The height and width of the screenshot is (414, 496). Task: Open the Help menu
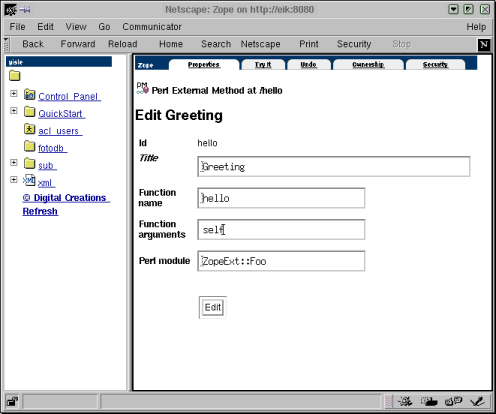[476, 27]
